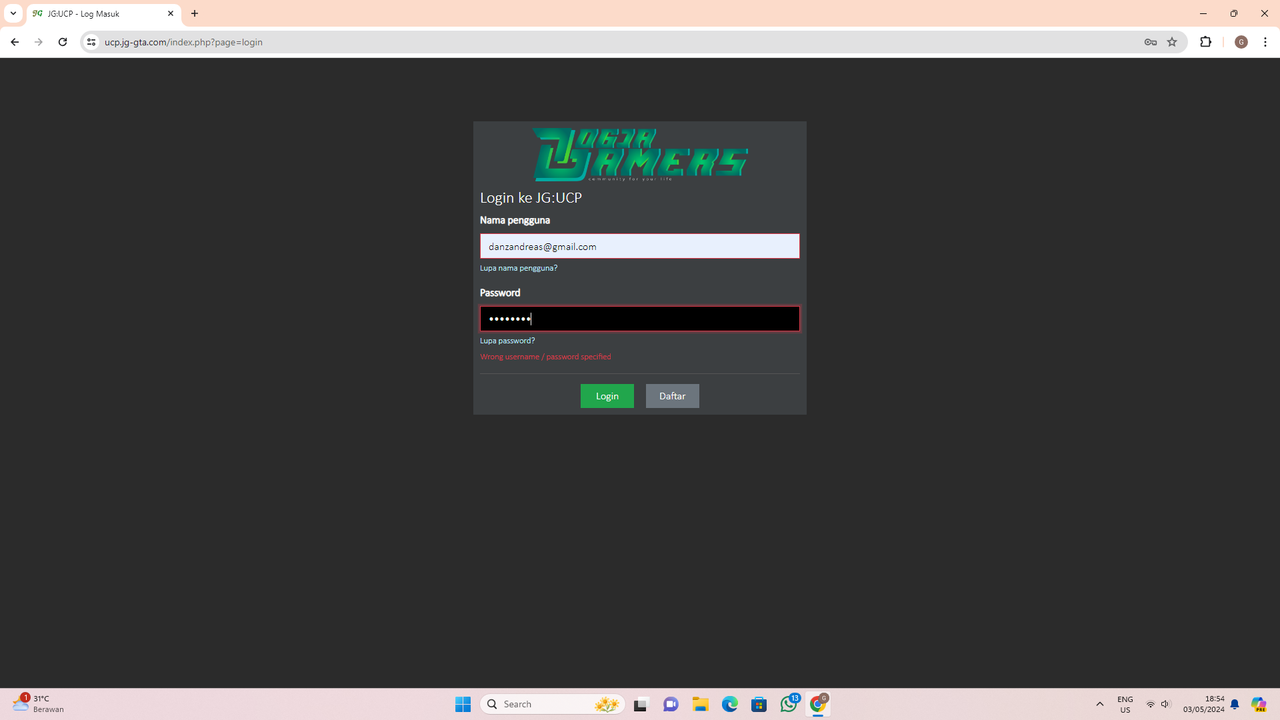This screenshot has height=720, width=1280.
Task: Open volume speaker icon
Action: (x=1165, y=704)
